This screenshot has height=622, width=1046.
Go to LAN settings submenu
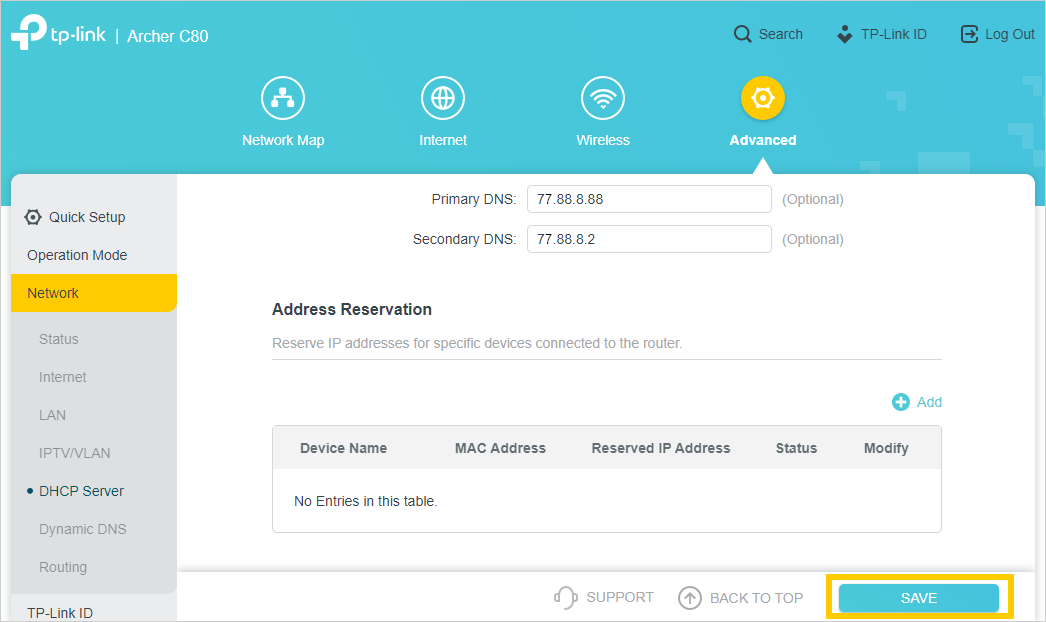[53, 415]
